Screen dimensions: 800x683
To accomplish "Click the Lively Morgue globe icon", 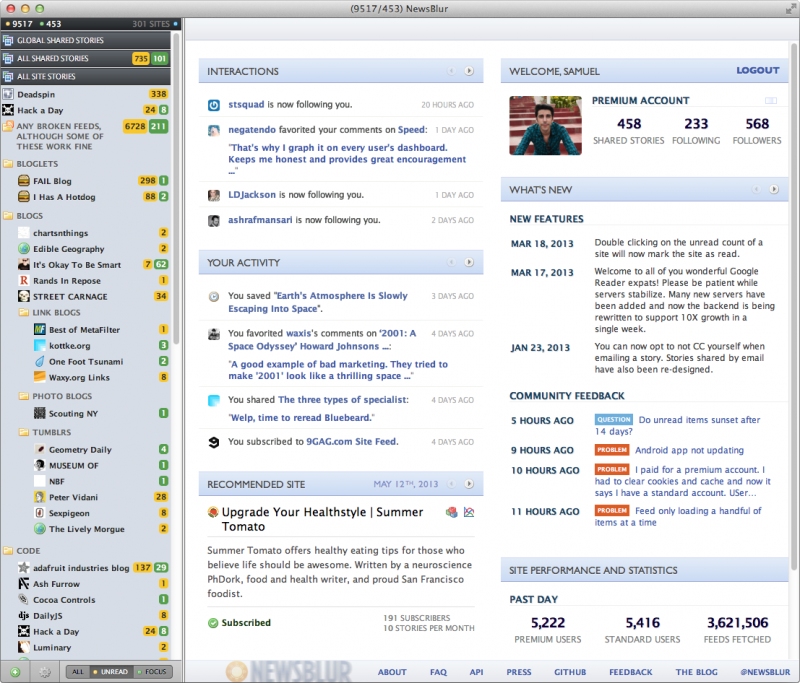I will click(39, 529).
